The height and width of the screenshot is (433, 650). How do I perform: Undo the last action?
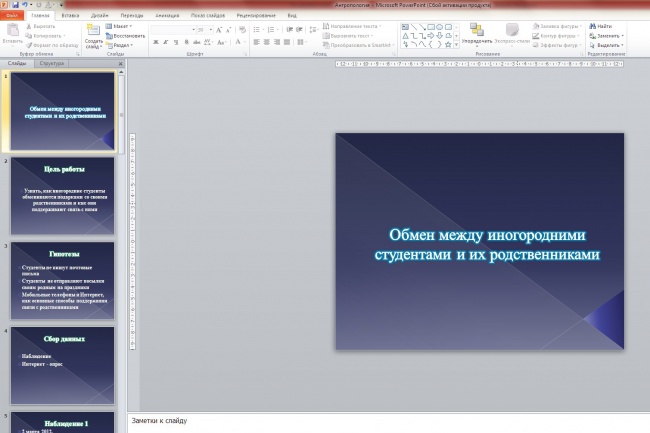[x=24, y=5]
